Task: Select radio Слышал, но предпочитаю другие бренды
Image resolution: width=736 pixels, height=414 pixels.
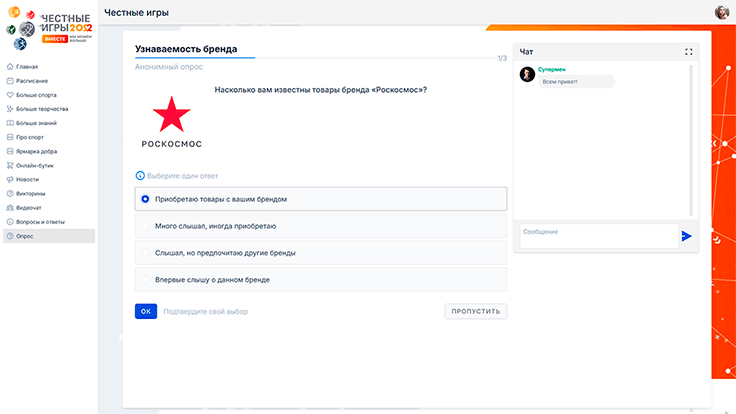Action: point(145,253)
